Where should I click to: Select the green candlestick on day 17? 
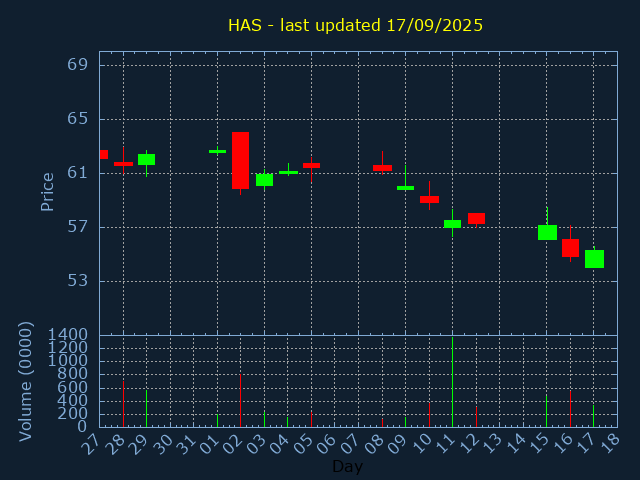point(594,259)
